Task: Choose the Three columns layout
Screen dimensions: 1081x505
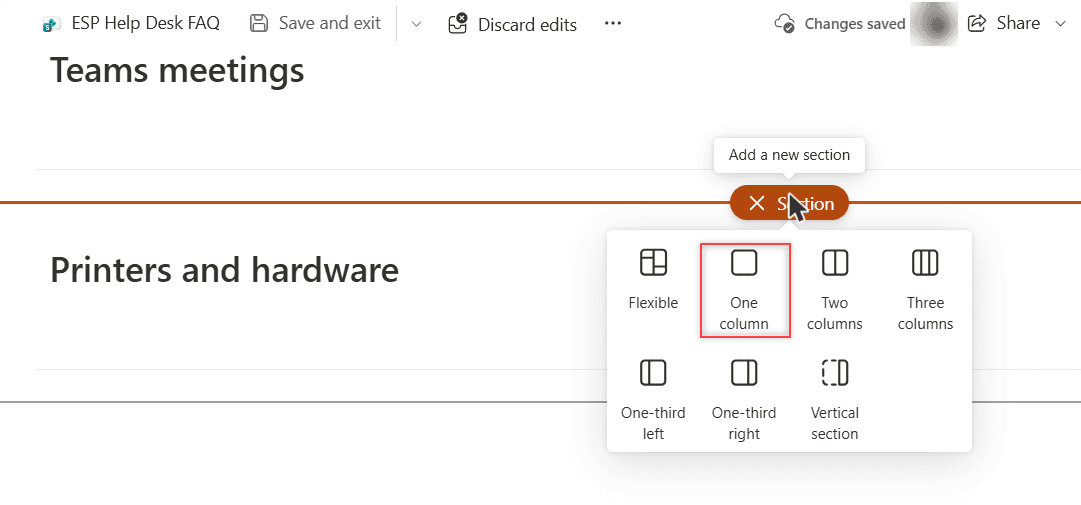Action: pyautogui.click(x=925, y=290)
